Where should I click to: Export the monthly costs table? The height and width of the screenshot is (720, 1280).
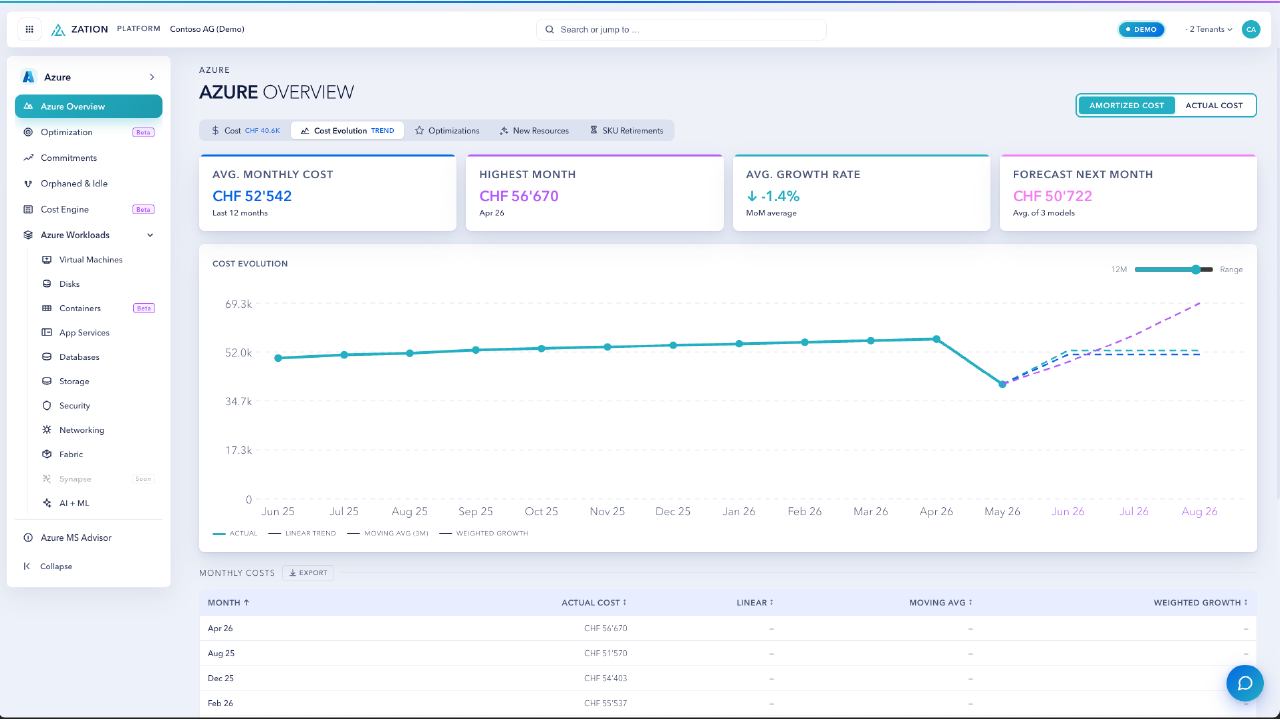[x=308, y=573]
